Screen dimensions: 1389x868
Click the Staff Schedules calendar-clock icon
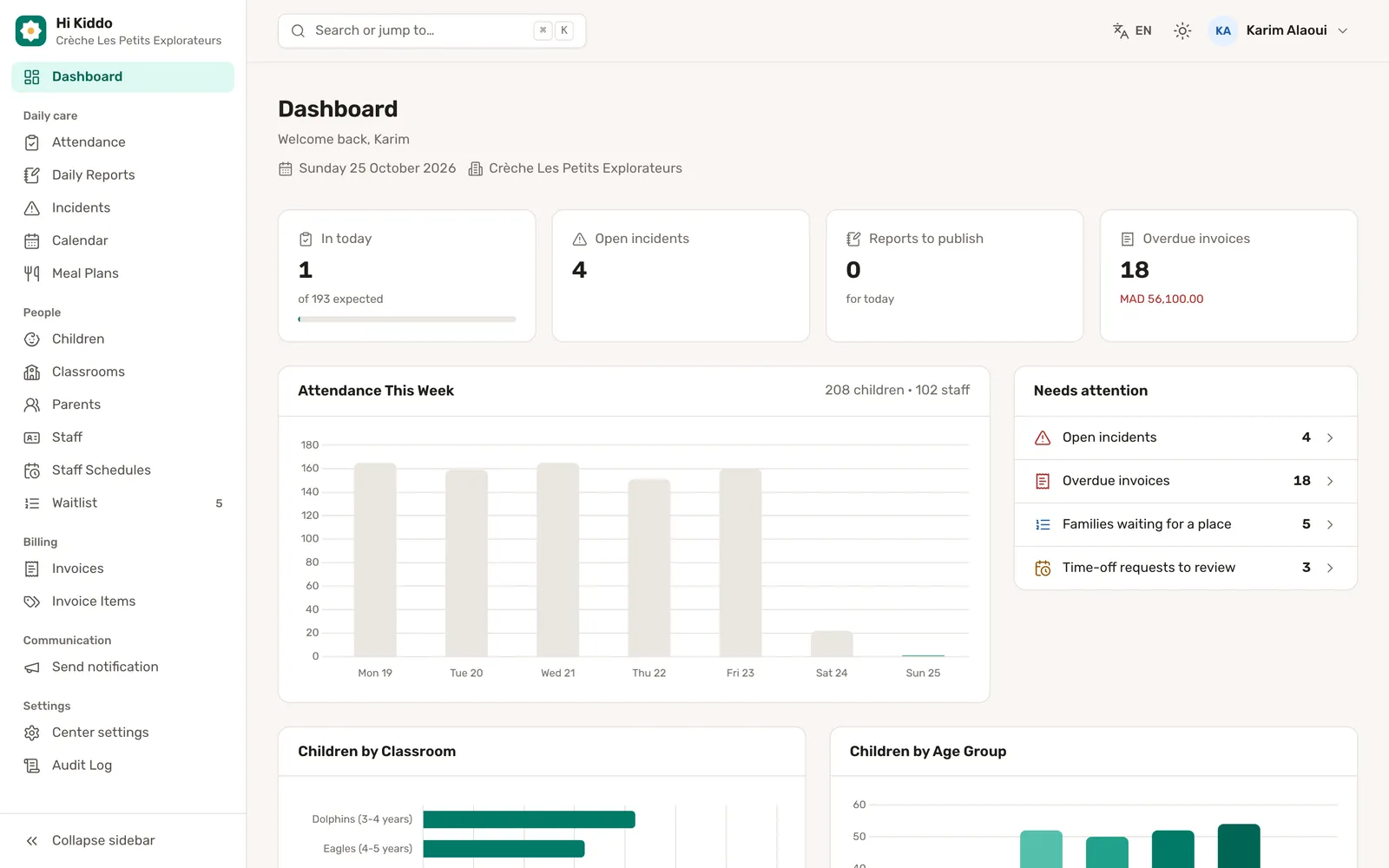coord(32,470)
